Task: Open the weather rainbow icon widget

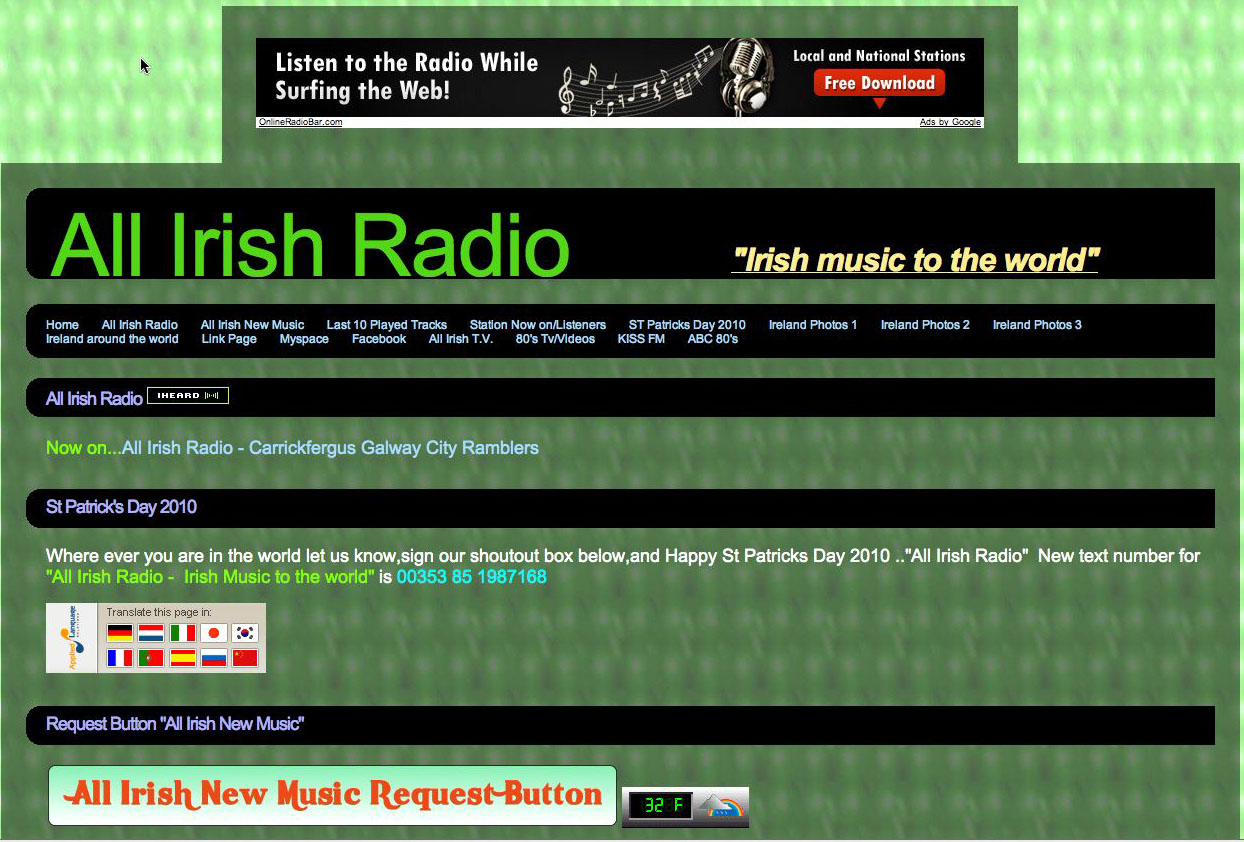Action: click(721, 807)
